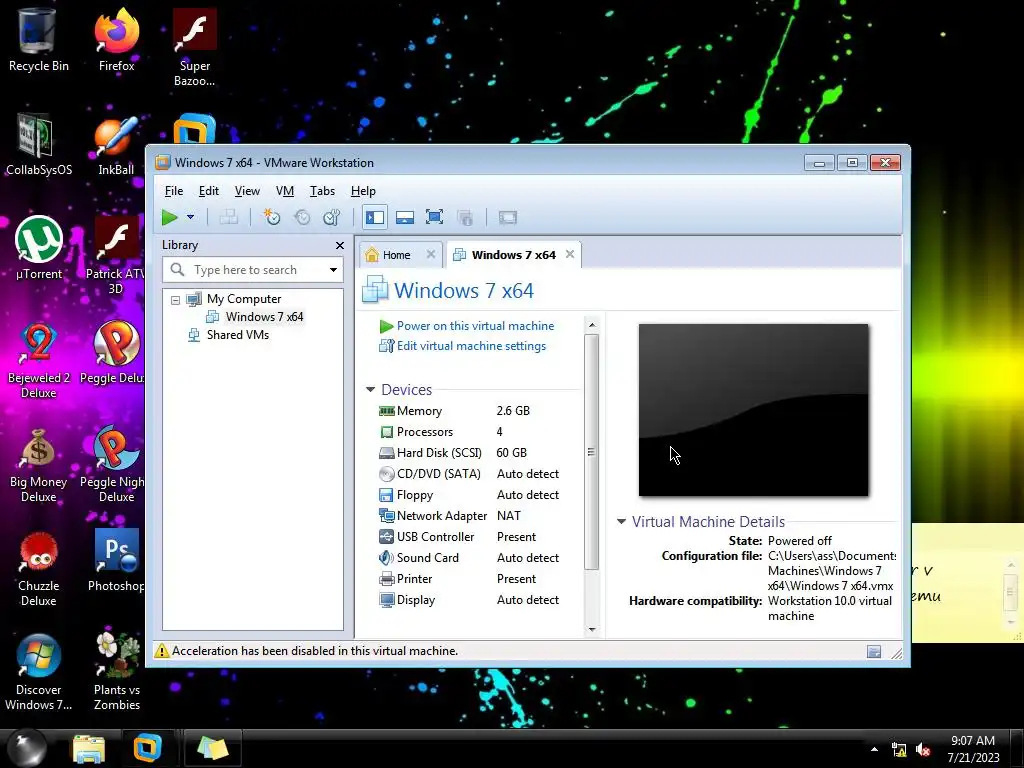Click the green Power On toolbar button
Image resolution: width=1024 pixels, height=768 pixels.
(170, 217)
